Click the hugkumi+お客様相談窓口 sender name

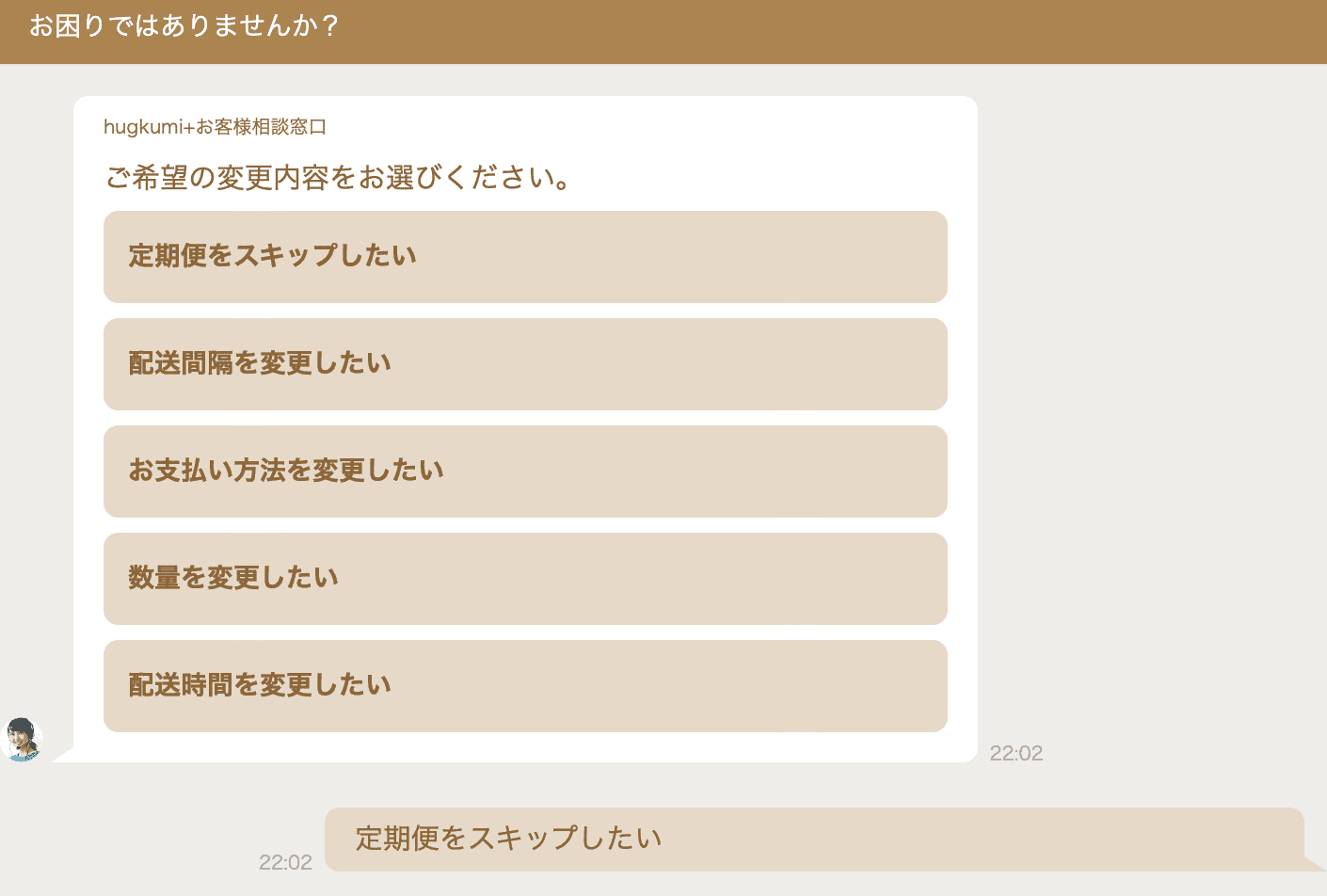point(215,127)
